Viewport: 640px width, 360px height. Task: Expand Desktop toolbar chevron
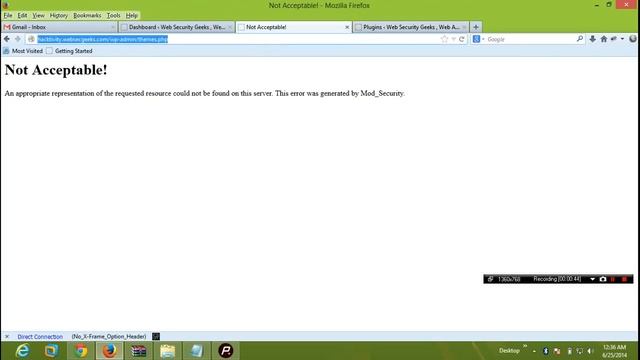(525, 347)
